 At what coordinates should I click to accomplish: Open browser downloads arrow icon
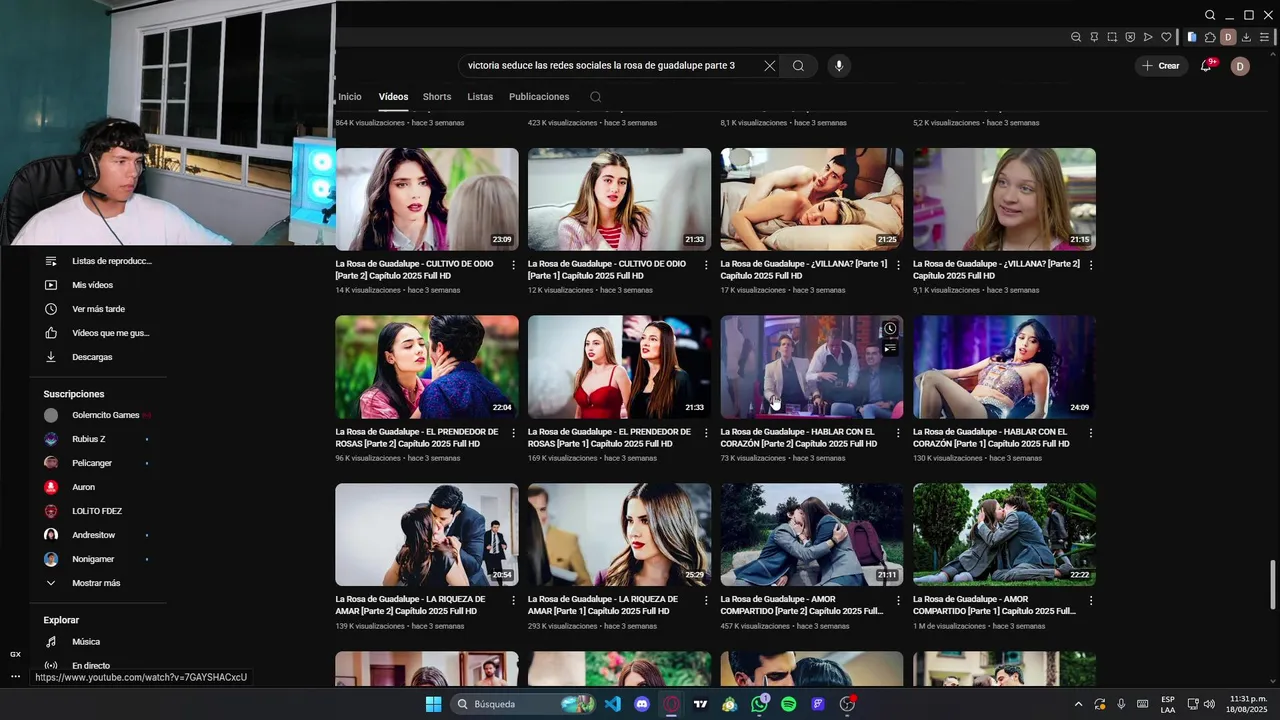(x=1246, y=37)
